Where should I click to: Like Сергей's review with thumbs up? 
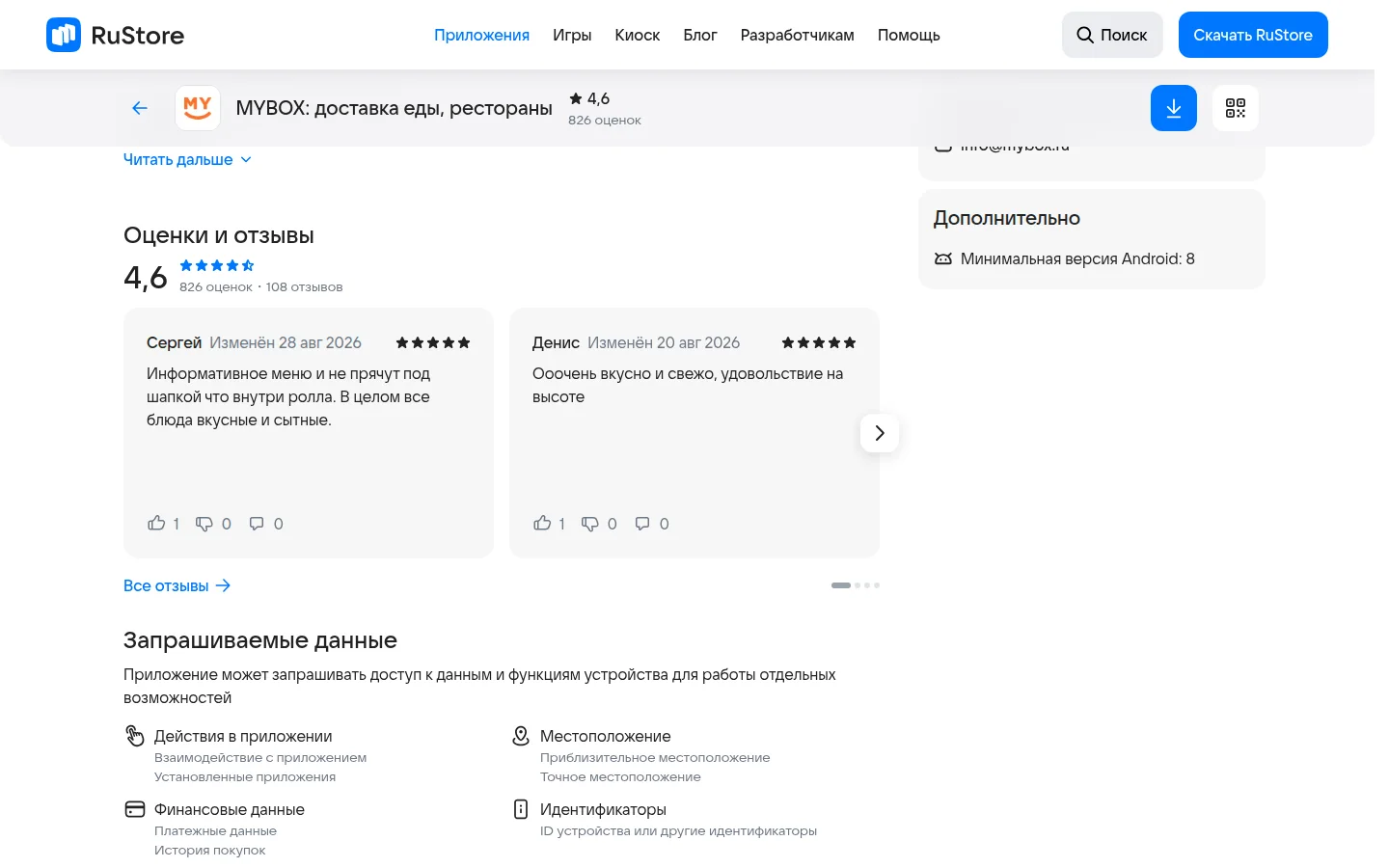point(156,523)
